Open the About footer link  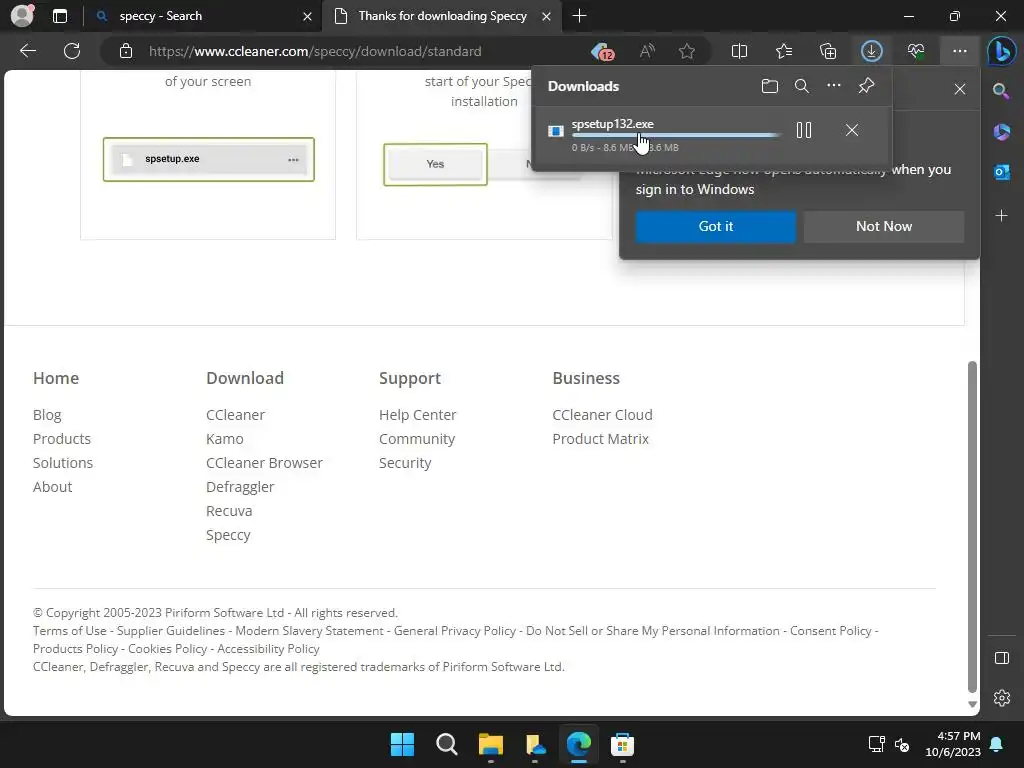(52, 487)
